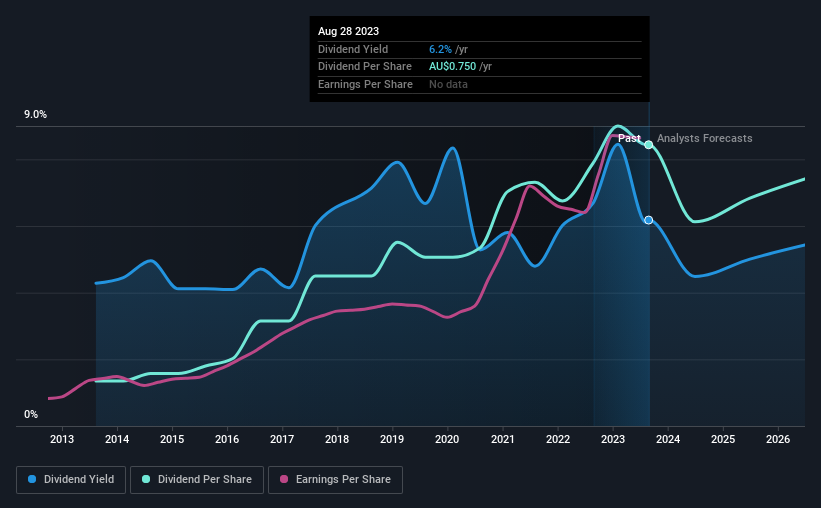Click the 0% y-axis label
The height and width of the screenshot is (508, 821).
tap(31, 414)
